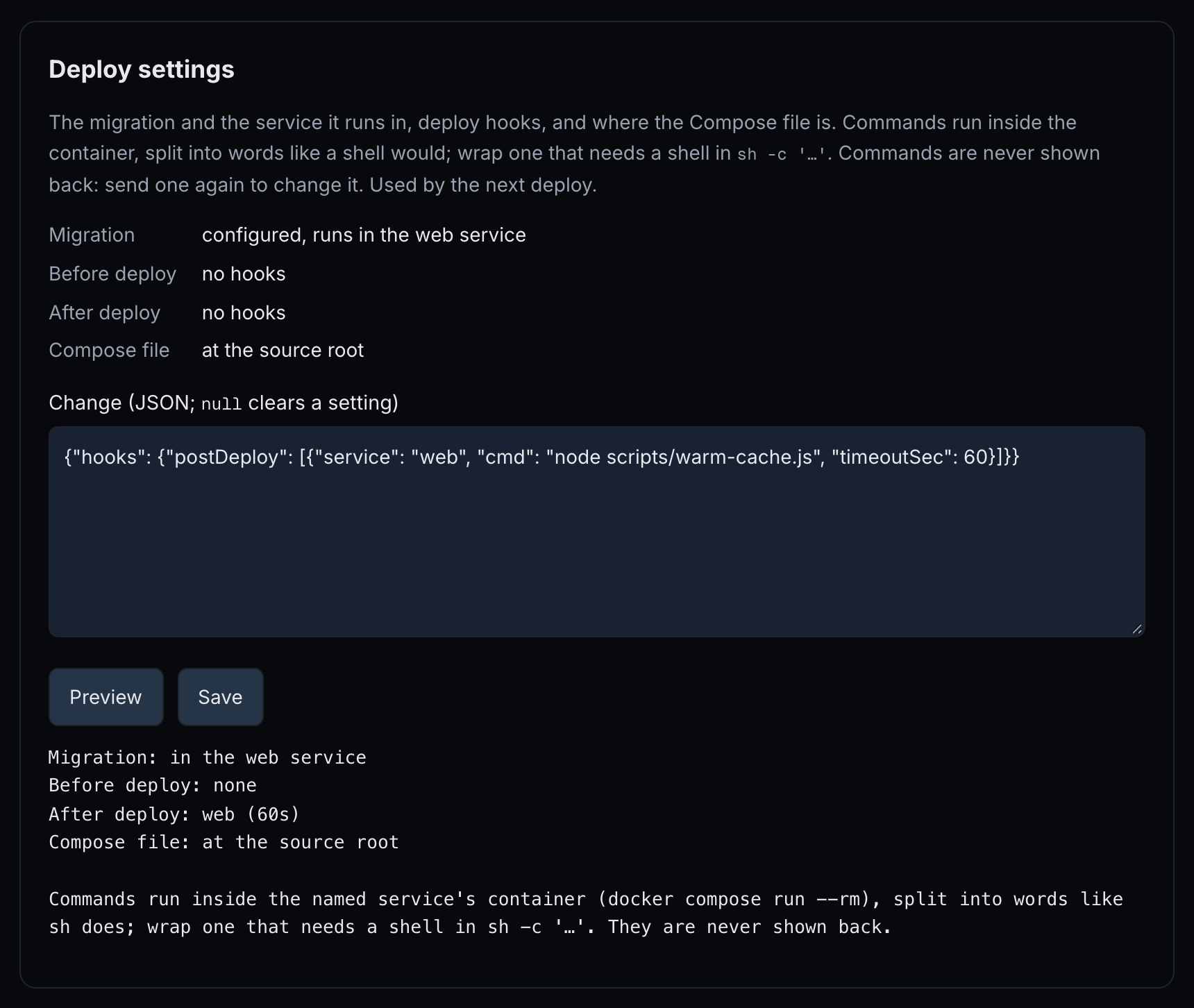This screenshot has width=1194, height=1008.
Task: Click the 'Change (JSON; null clears a setting)' label
Action: pyautogui.click(x=224, y=403)
